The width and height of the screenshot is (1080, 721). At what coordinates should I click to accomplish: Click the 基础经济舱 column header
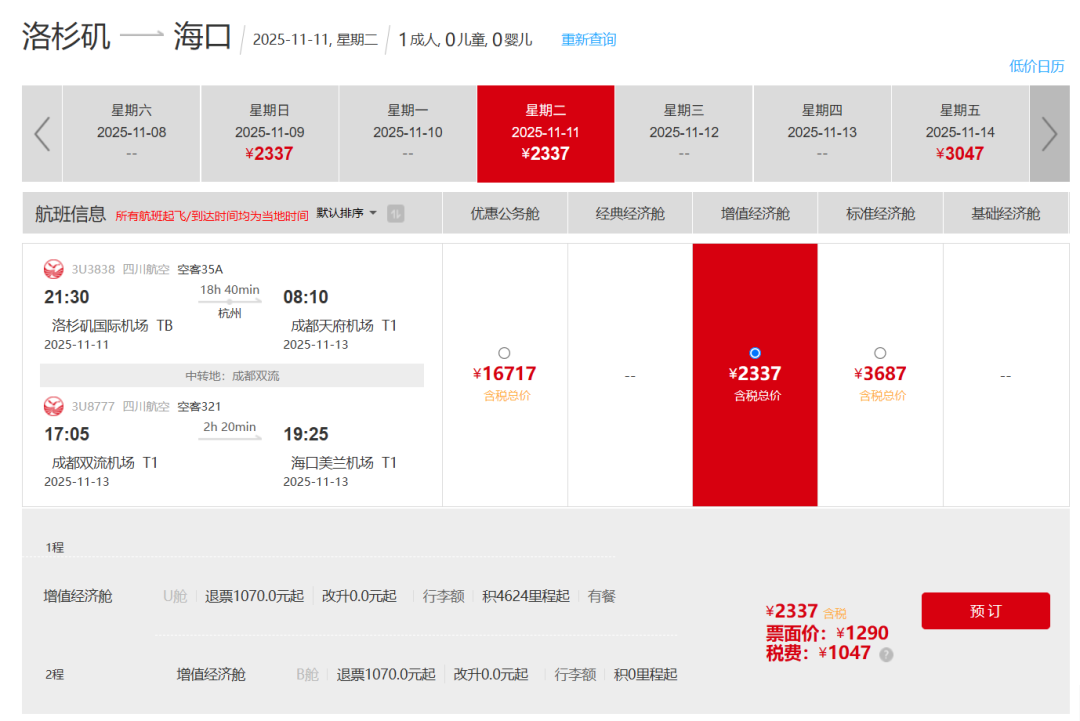(1005, 213)
